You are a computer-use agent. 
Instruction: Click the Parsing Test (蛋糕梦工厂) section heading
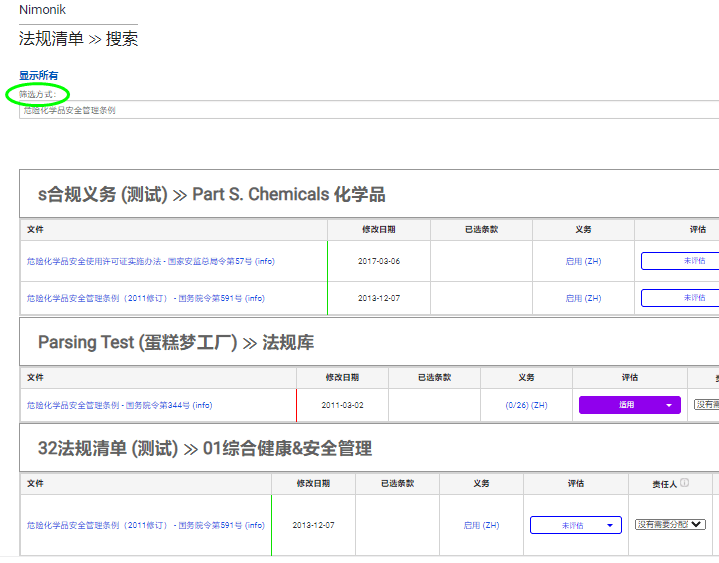point(137,342)
